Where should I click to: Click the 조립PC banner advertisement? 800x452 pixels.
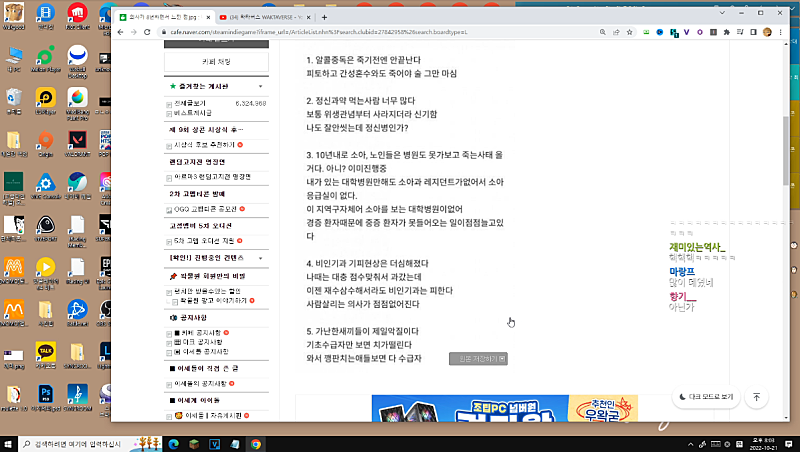click(505, 408)
